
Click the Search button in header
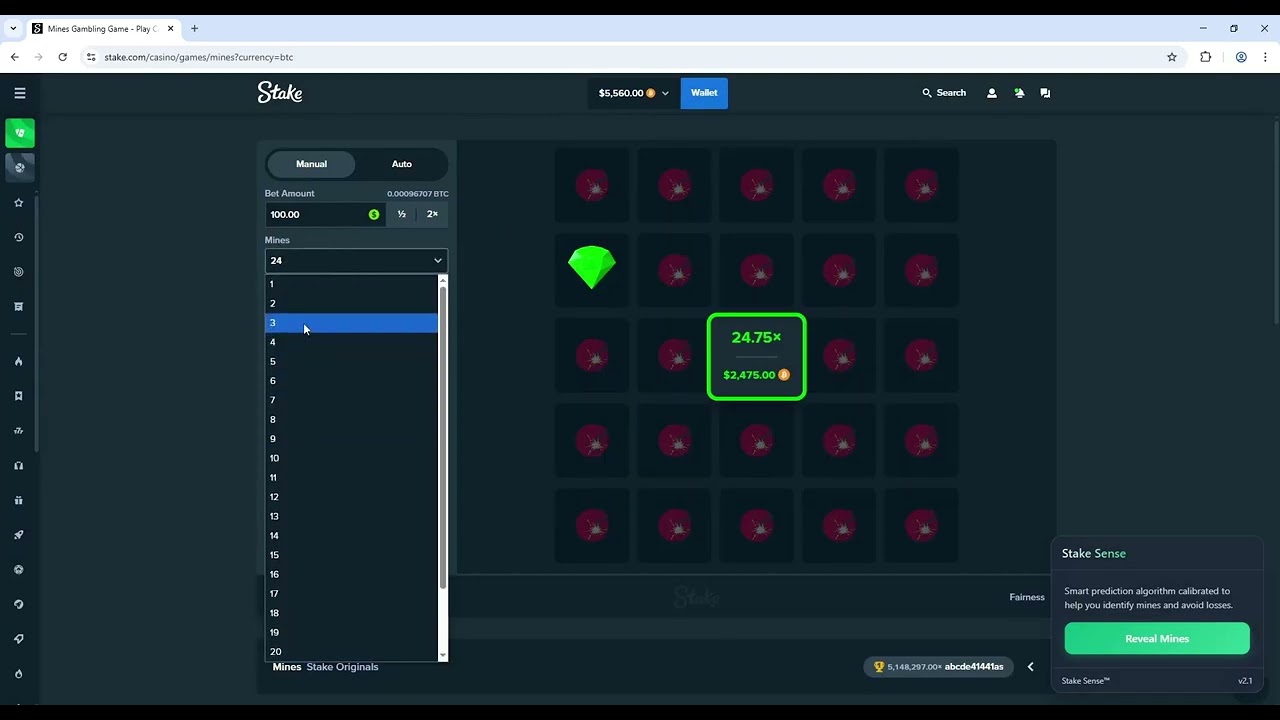[944, 93]
